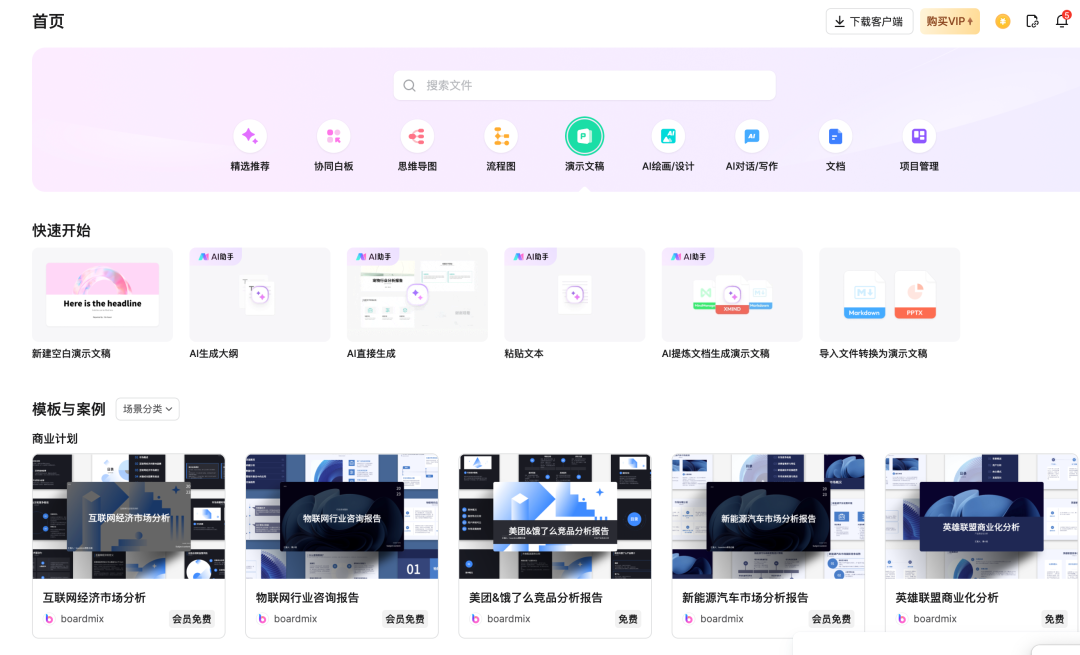Open the 首页 menu item

pos(46,20)
